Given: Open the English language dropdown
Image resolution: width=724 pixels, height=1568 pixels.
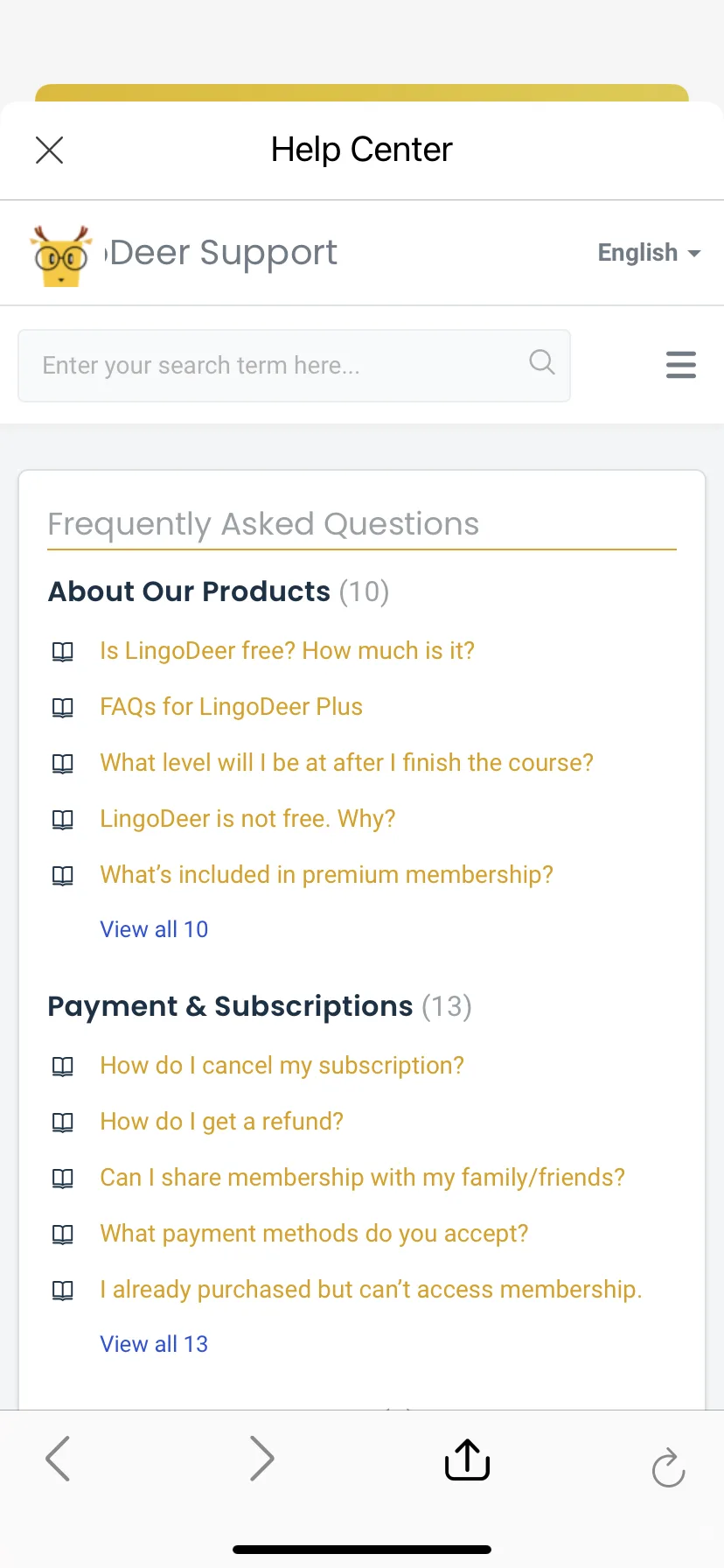Looking at the screenshot, I should coord(649,253).
